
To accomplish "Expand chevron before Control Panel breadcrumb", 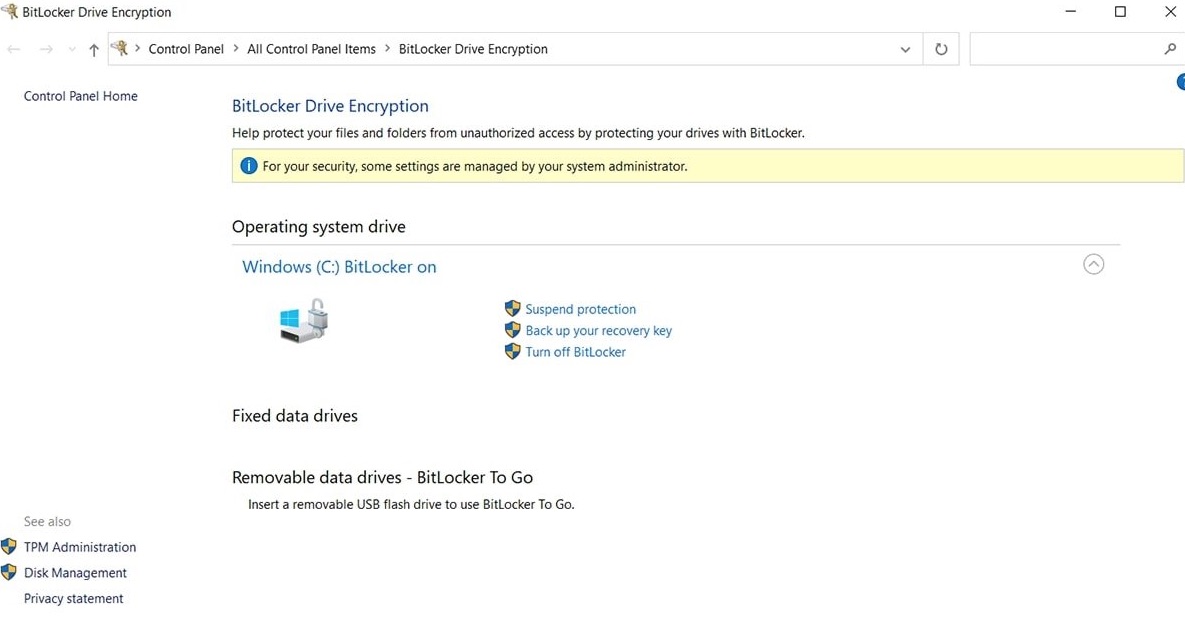I will pyautogui.click(x=138, y=48).
